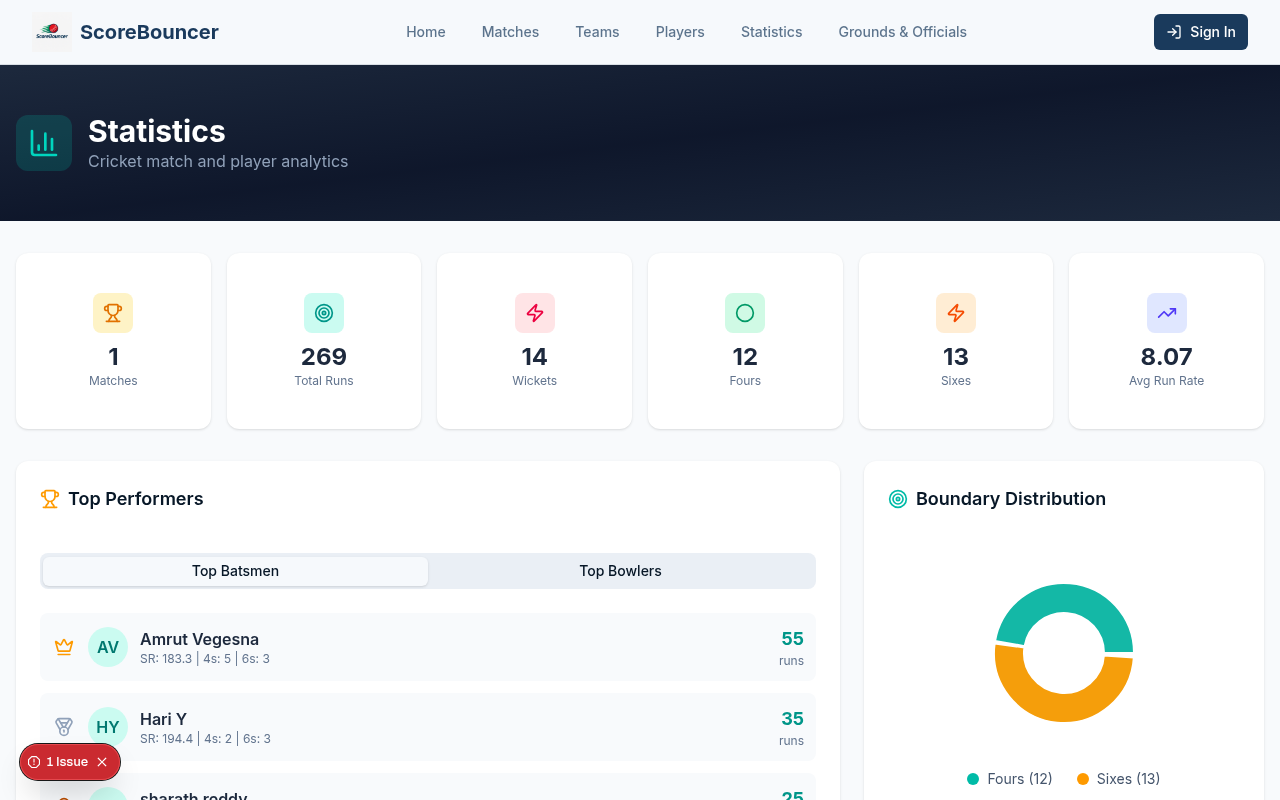Click the Statistics bar chart header icon
This screenshot has width=1280, height=800.
point(44,143)
